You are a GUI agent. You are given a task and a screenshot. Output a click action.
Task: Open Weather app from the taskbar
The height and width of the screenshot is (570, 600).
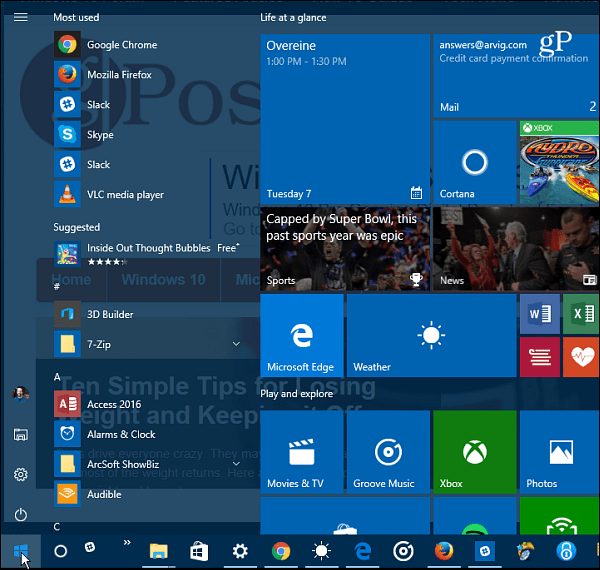point(321,551)
